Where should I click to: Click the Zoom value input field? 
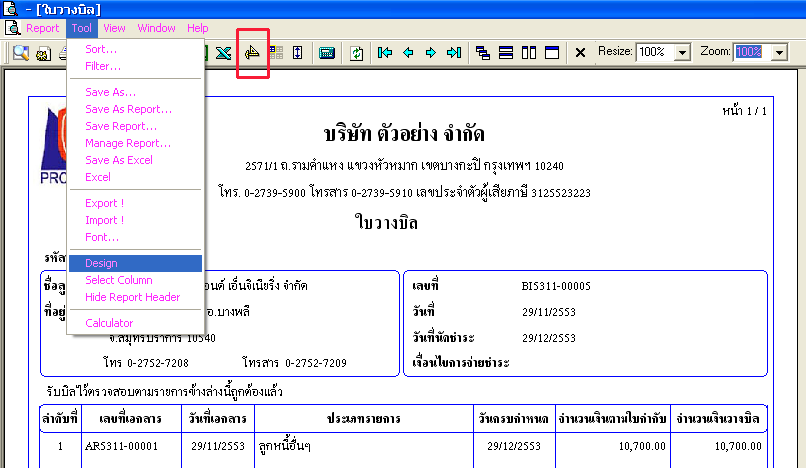click(x=753, y=52)
